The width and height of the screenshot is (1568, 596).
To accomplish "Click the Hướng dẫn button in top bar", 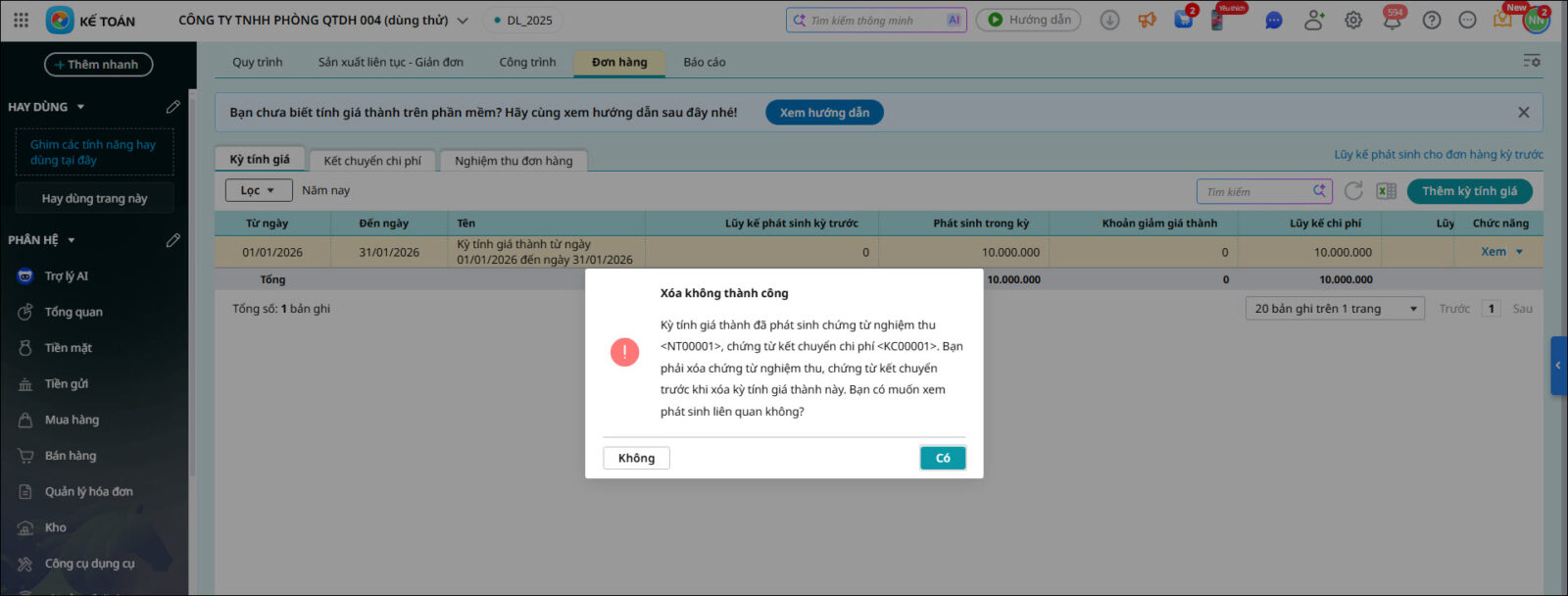I will [x=1028, y=20].
